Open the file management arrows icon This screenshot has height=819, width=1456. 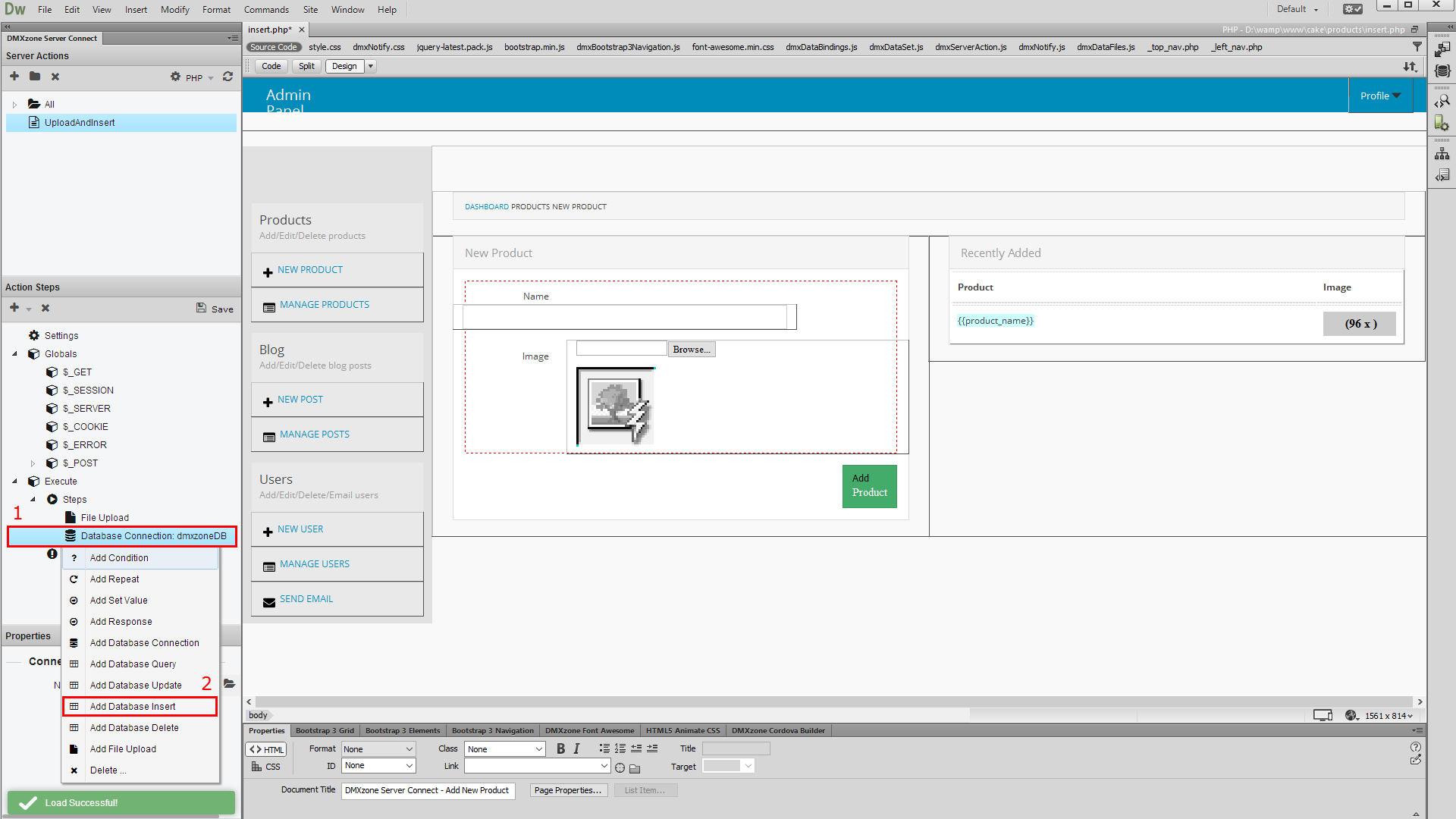pos(1410,67)
